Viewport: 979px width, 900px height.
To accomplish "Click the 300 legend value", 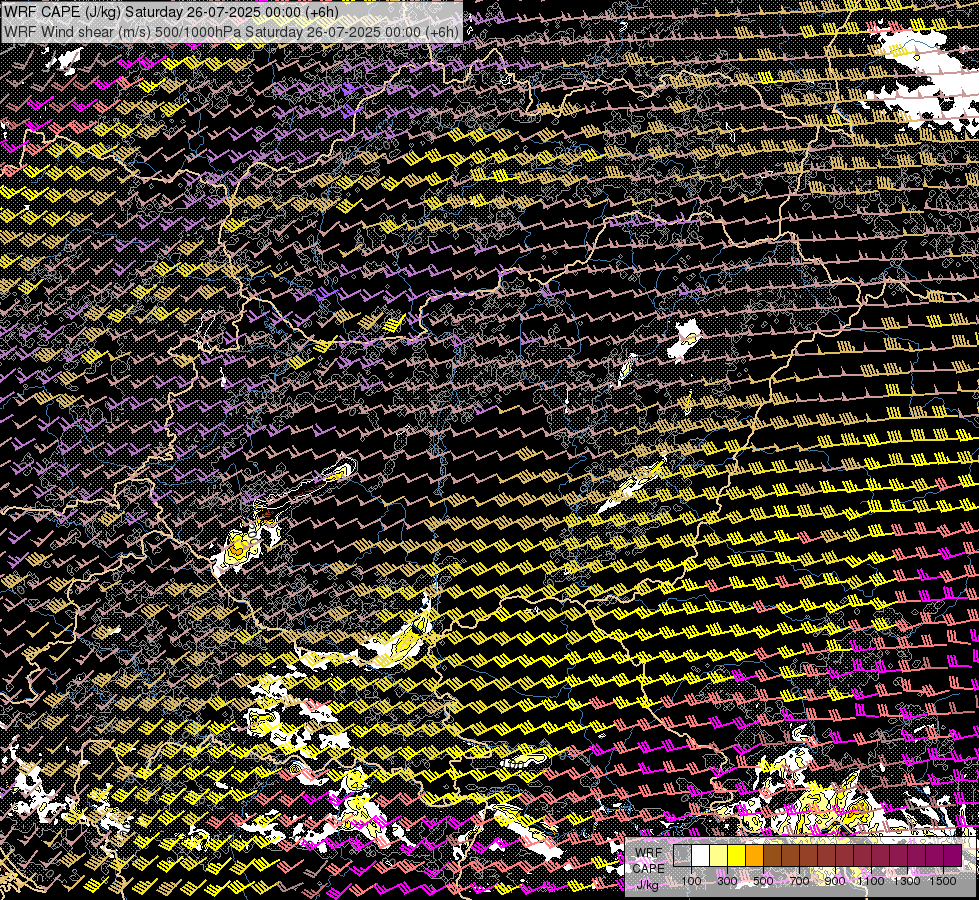I will [727, 881].
